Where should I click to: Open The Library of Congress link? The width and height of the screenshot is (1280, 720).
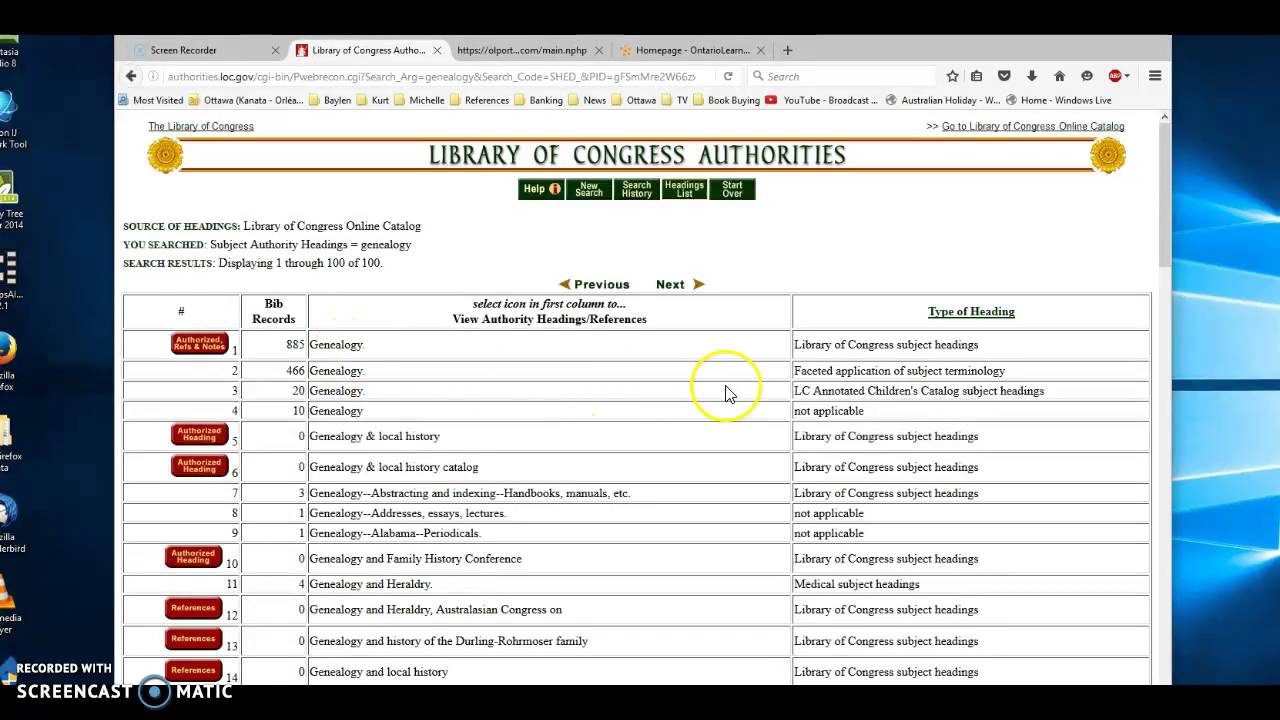point(201,126)
